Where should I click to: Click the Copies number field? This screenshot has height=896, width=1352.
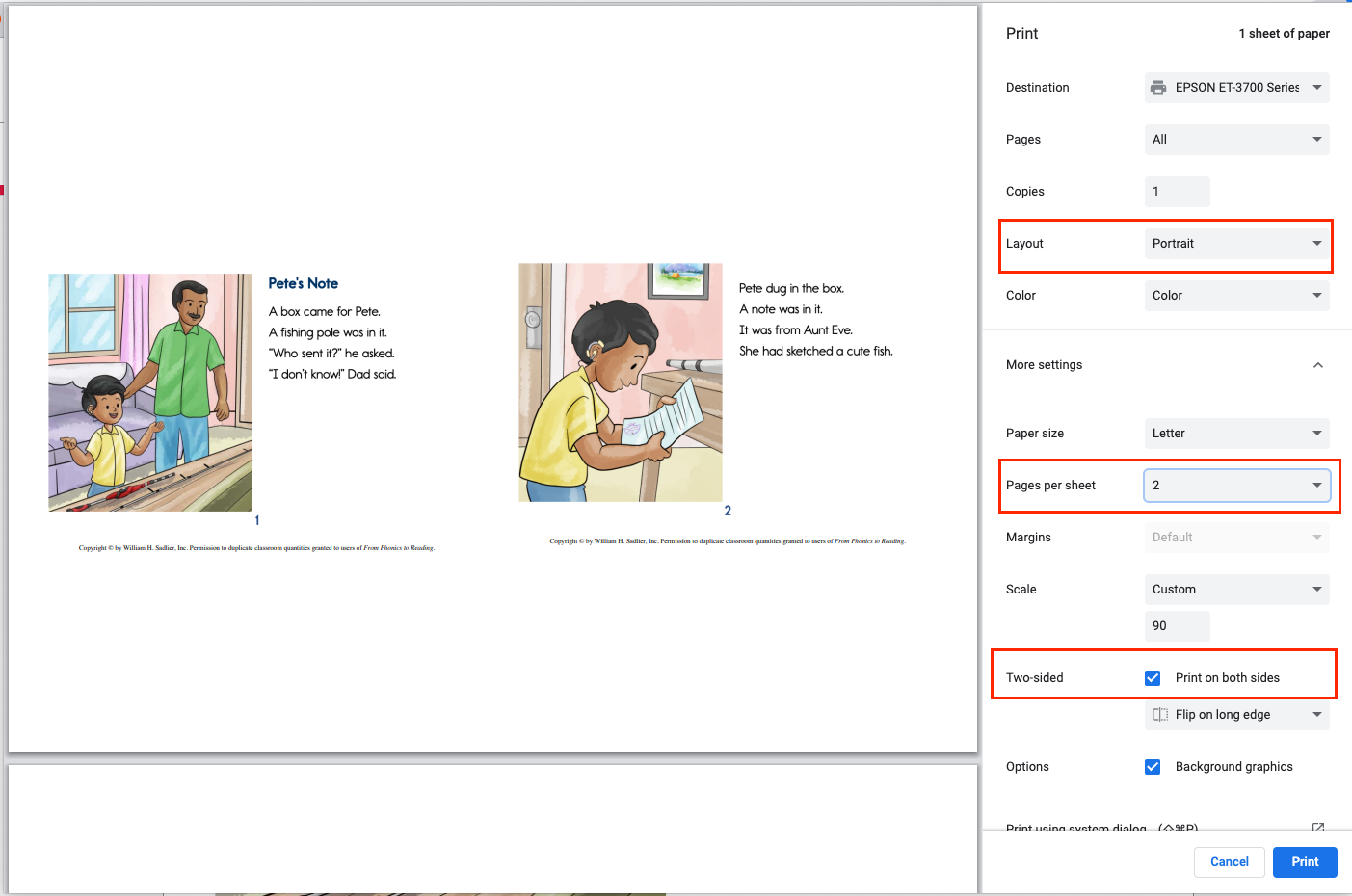coord(1177,192)
